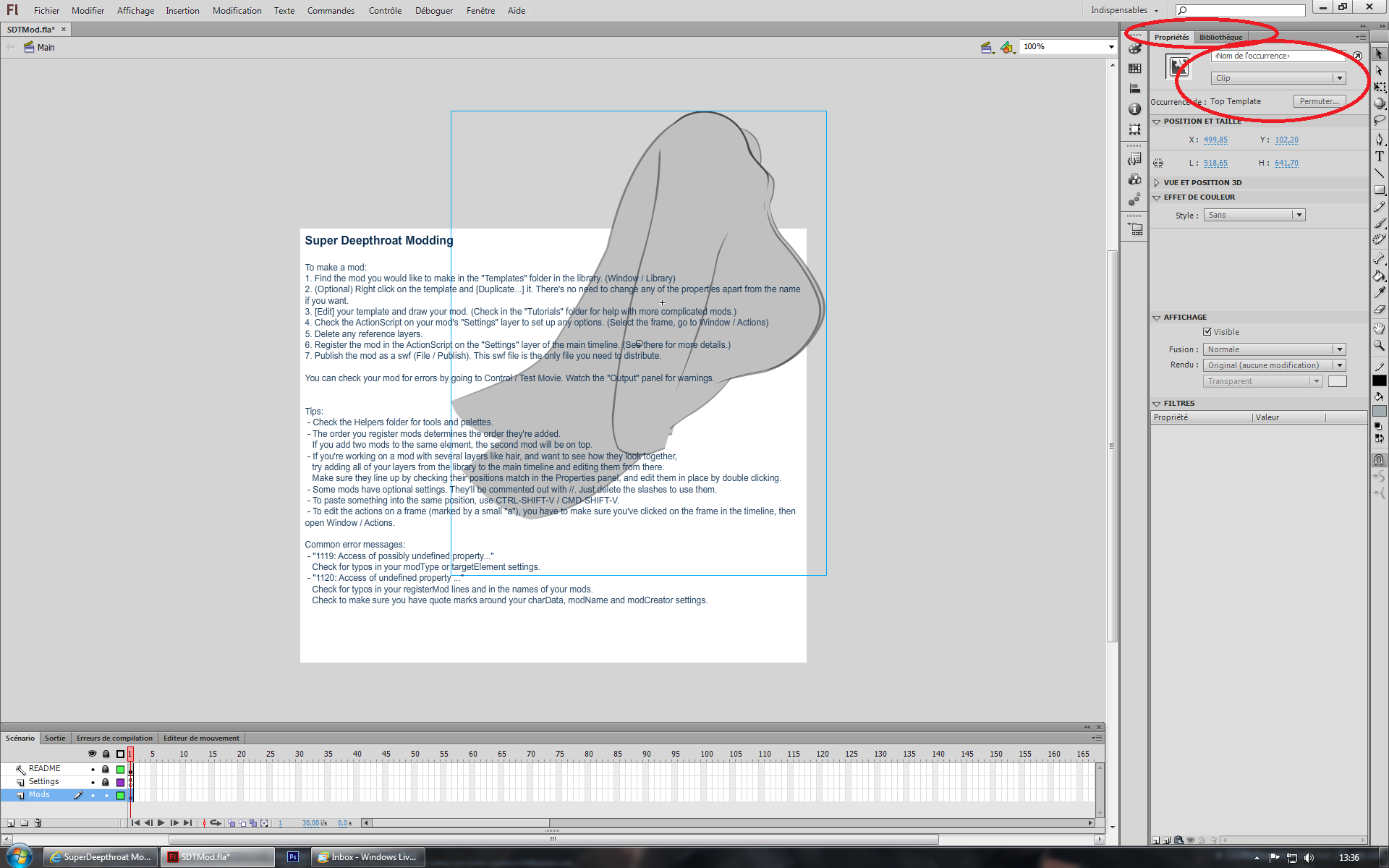The image size is (1389, 868).
Task: Delete layer with trash icon
Action: 38,823
